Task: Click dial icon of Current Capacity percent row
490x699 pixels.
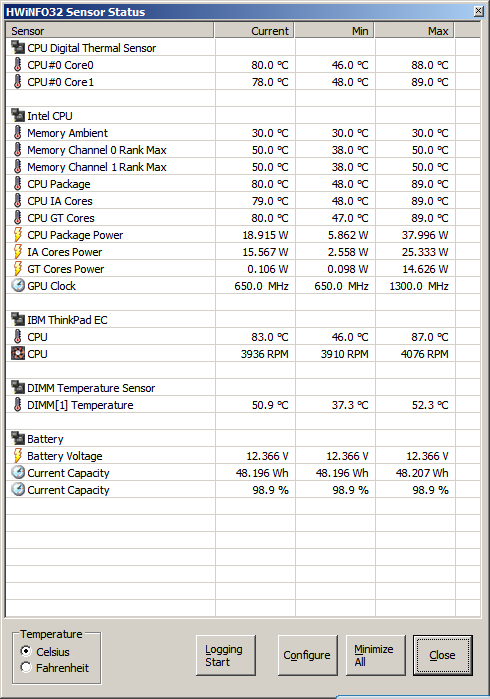Action: point(18,489)
